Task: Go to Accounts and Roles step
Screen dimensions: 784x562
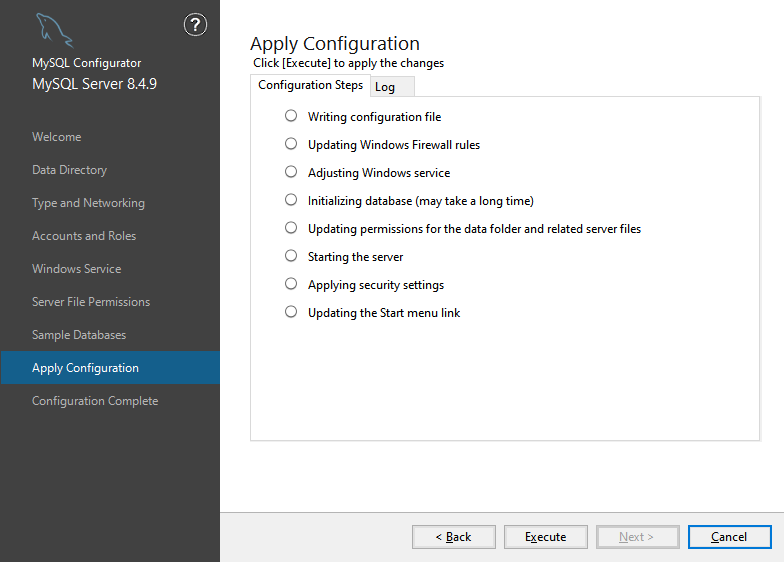Action: coord(84,236)
